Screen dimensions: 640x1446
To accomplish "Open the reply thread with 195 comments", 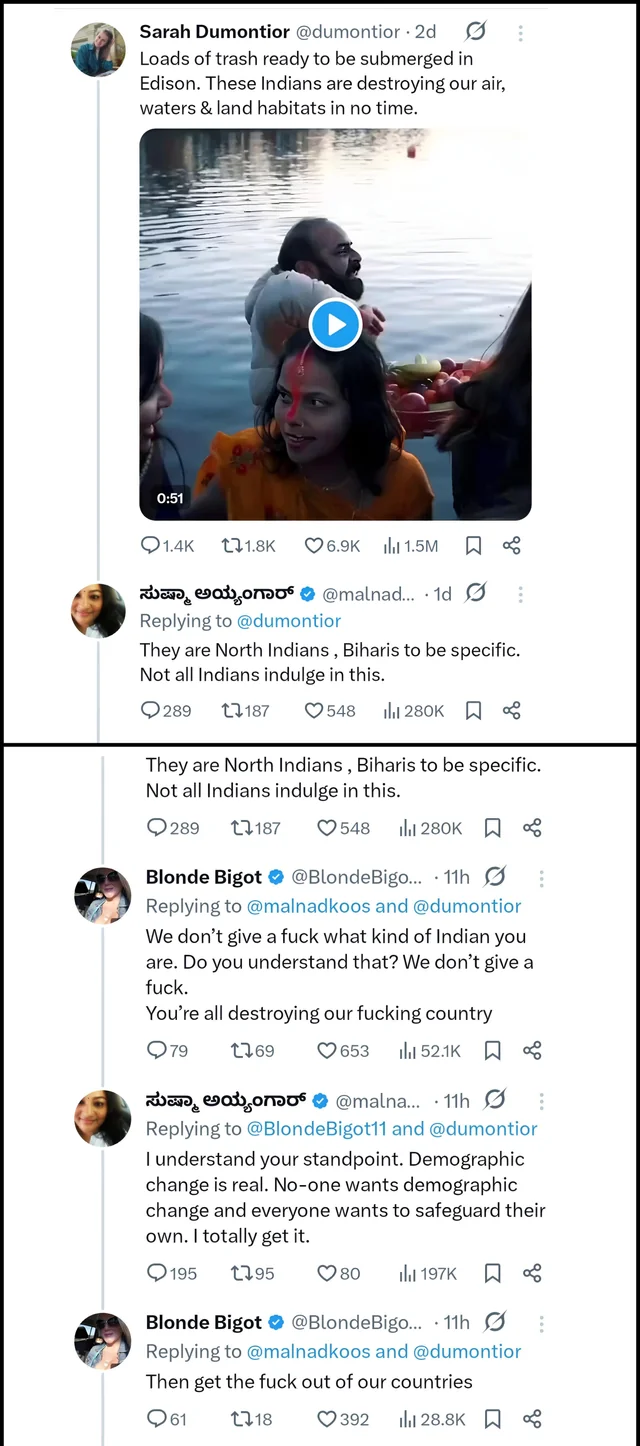I will pyautogui.click(x=157, y=1273).
